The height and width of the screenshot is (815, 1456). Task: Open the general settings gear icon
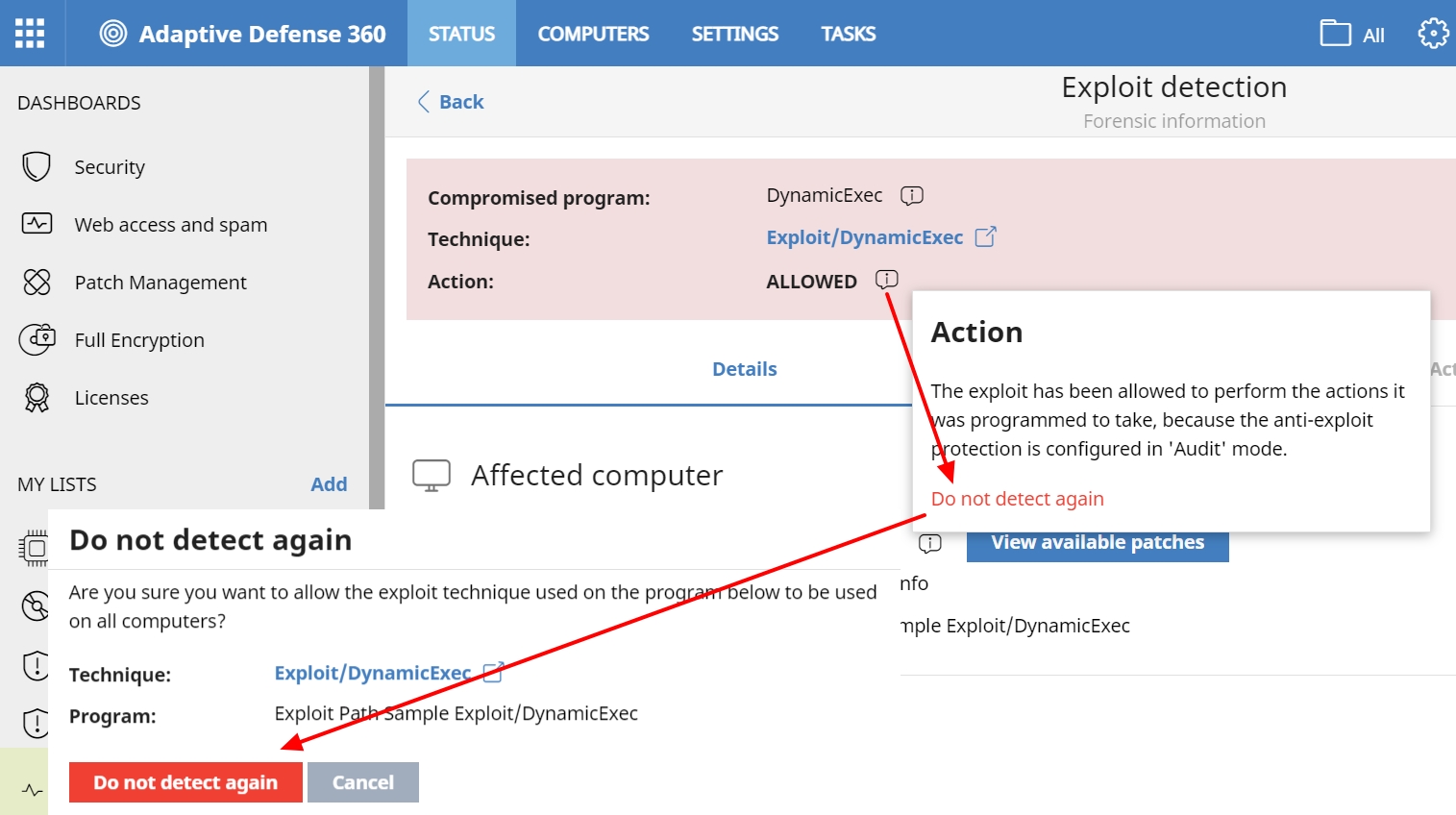tap(1433, 33)
